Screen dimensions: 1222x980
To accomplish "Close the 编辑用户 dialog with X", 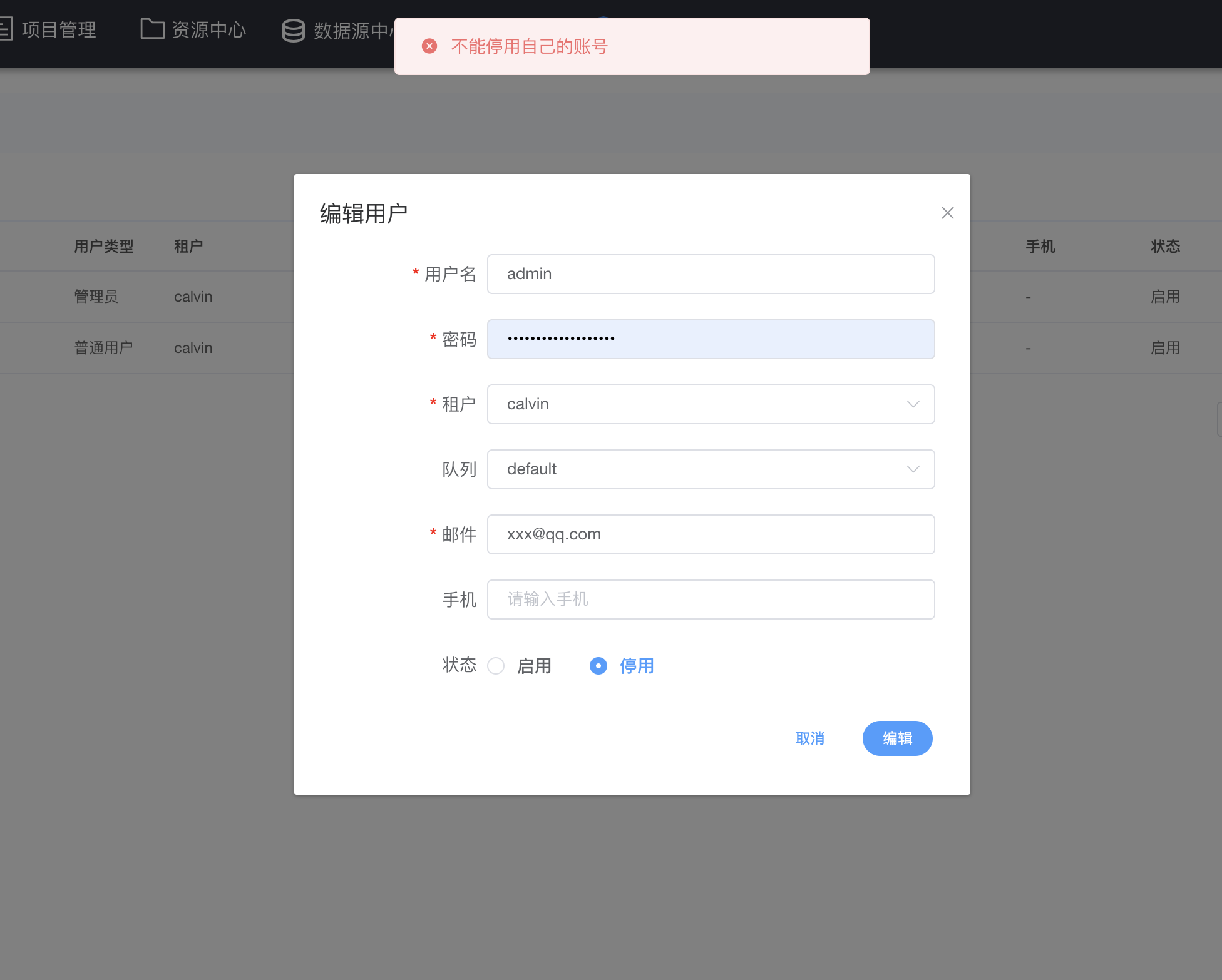I will (x=947, y=213).
